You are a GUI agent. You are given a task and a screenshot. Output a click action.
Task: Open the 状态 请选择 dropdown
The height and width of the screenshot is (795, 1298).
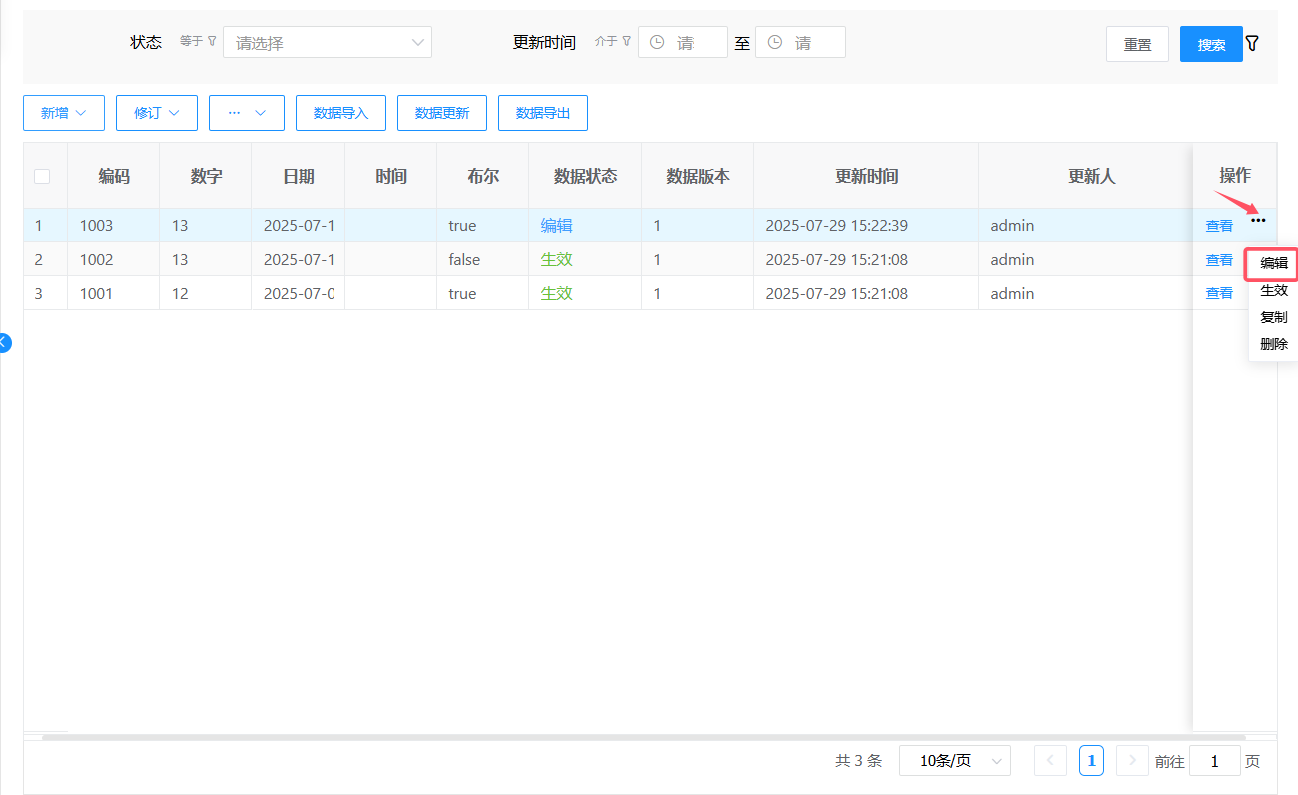click(327, 43)
